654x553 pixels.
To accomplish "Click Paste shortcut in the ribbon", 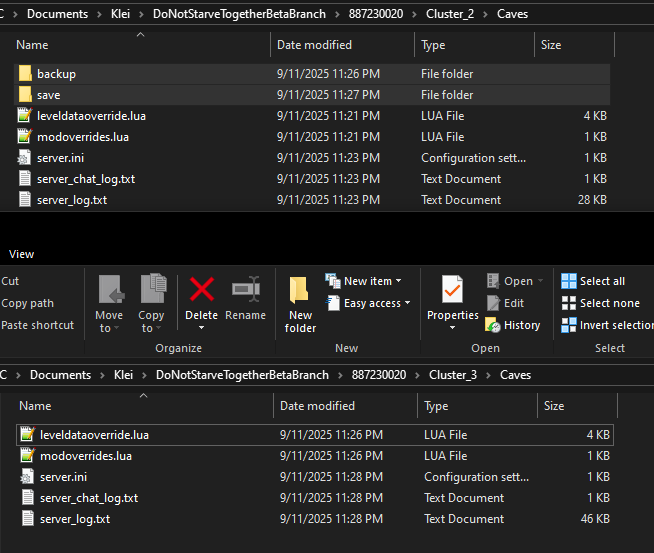I will pos(38,325).
